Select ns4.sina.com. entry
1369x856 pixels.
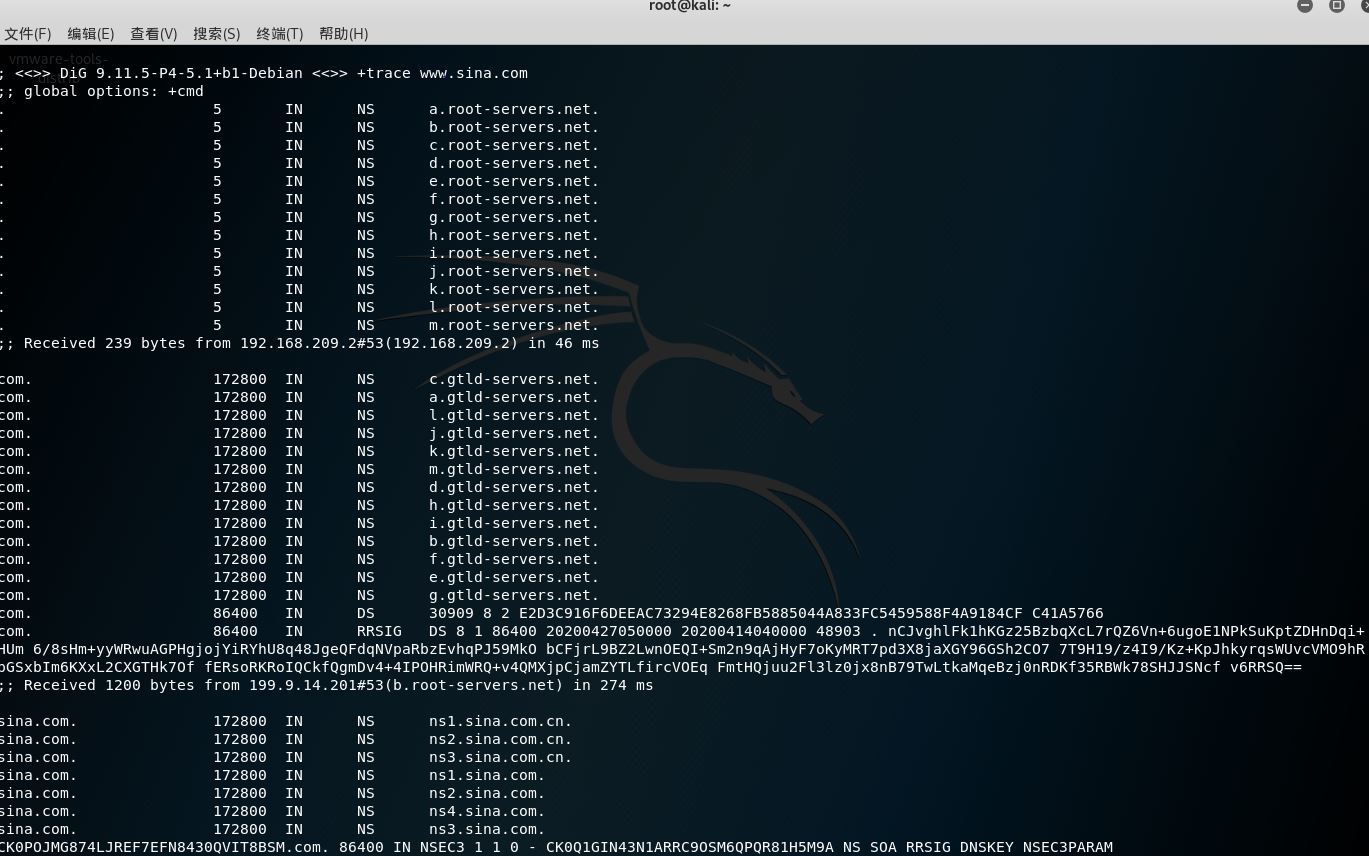click(487, 811)
